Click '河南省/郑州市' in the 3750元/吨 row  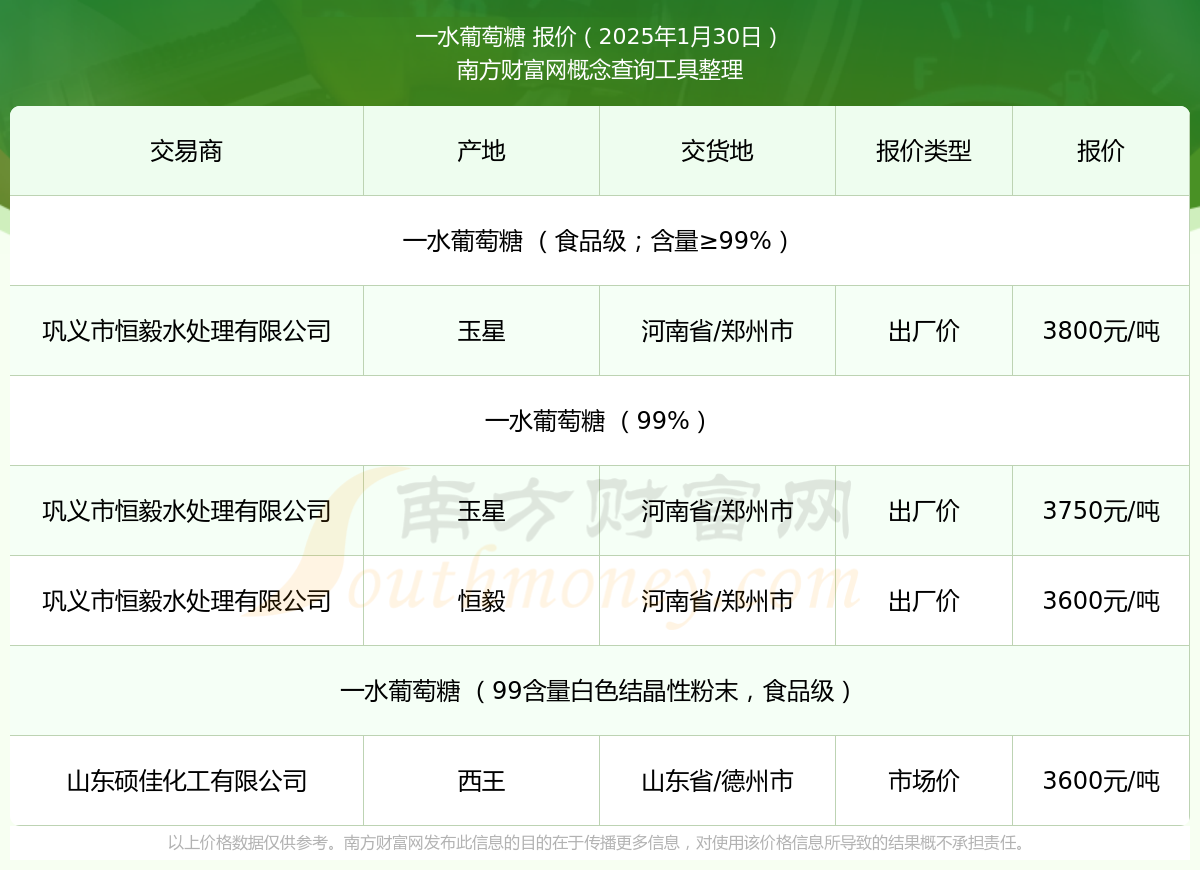[x=717, y=511]
